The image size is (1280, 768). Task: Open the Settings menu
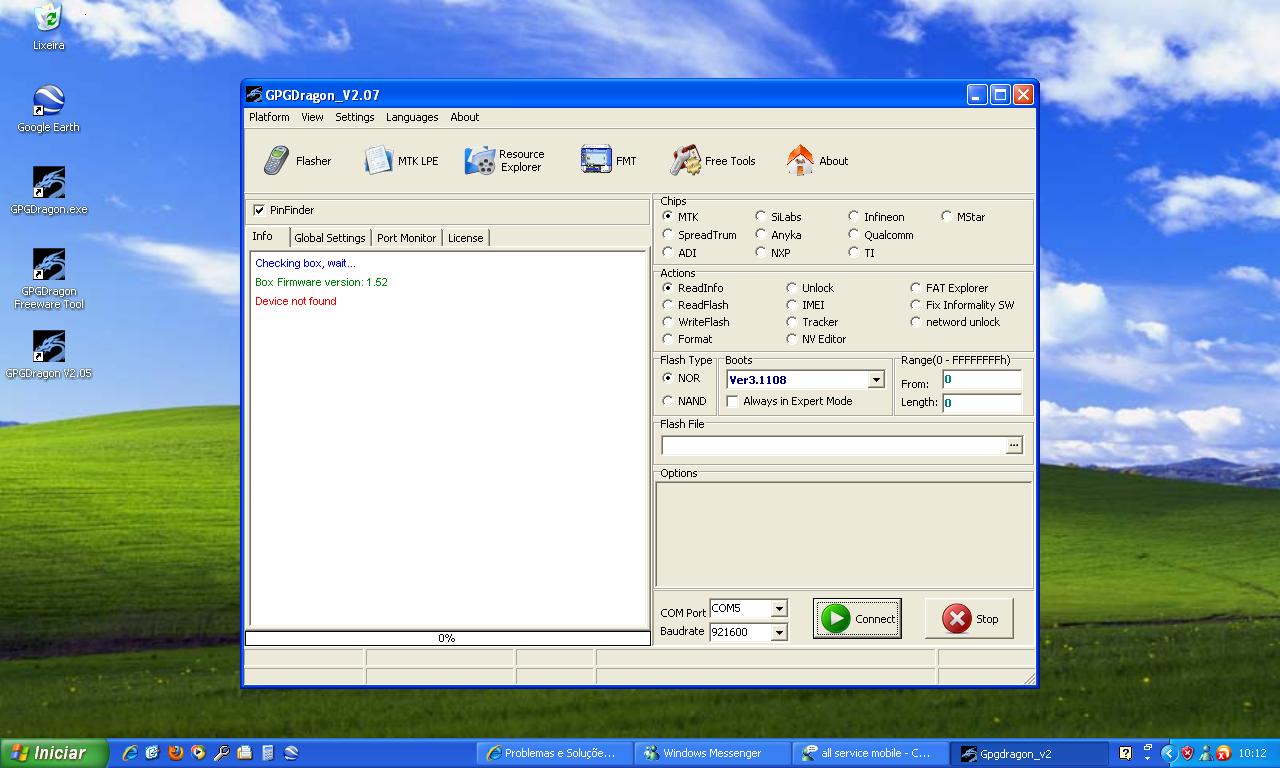point(354,117)
